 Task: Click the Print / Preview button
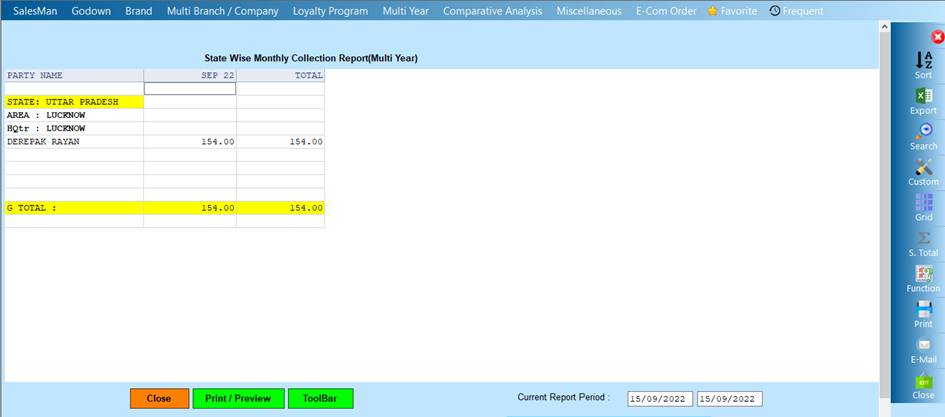point(238,398)
